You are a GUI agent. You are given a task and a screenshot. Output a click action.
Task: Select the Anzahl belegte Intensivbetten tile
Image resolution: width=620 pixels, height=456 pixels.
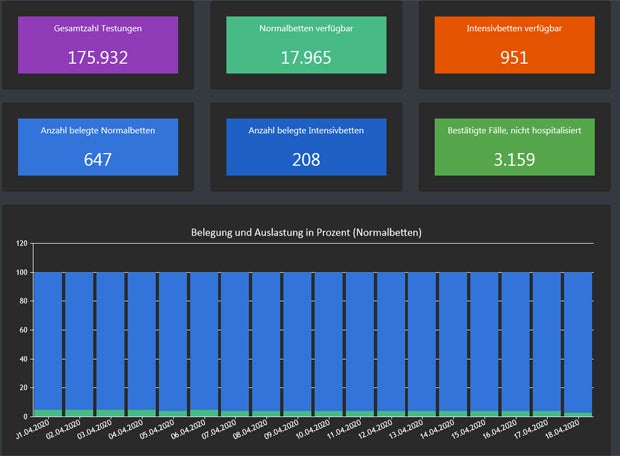[x=304, y=147]
